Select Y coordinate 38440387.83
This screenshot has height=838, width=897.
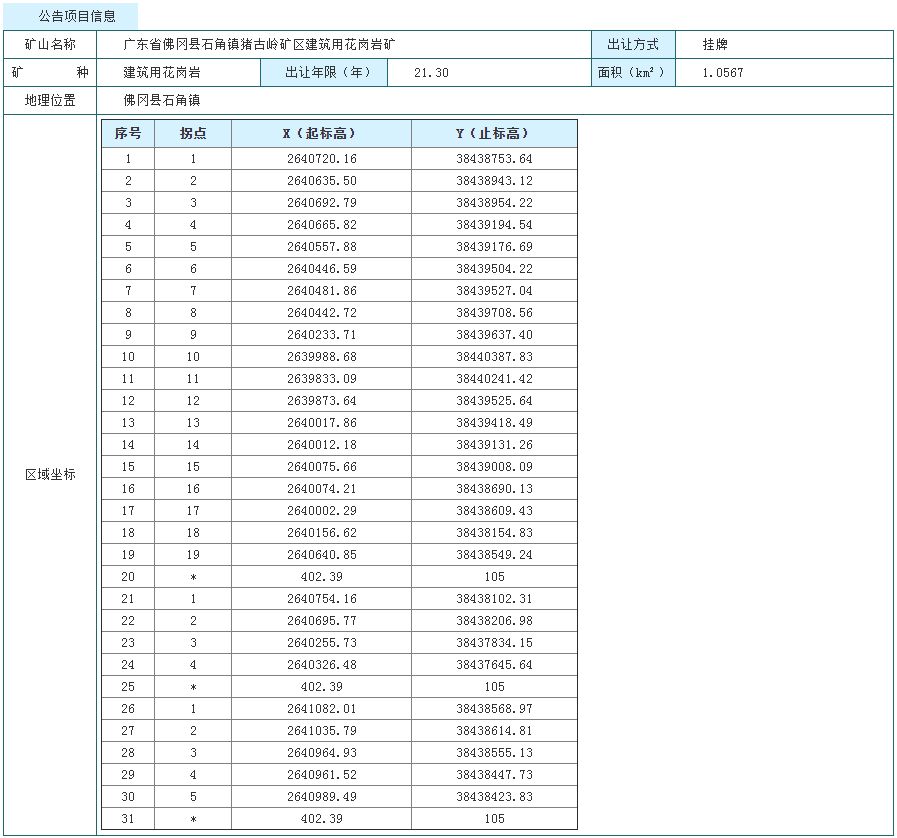point(494,357)
